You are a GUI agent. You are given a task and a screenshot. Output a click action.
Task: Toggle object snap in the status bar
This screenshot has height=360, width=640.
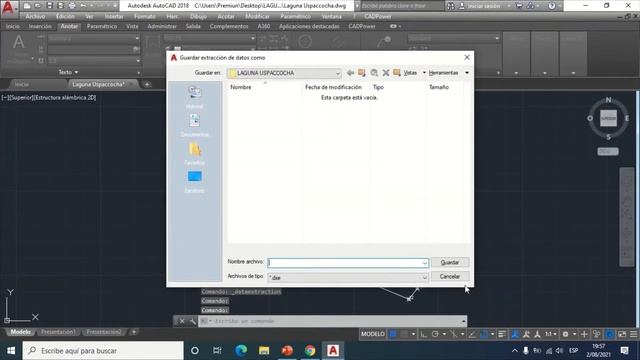[x=484, y=334]
